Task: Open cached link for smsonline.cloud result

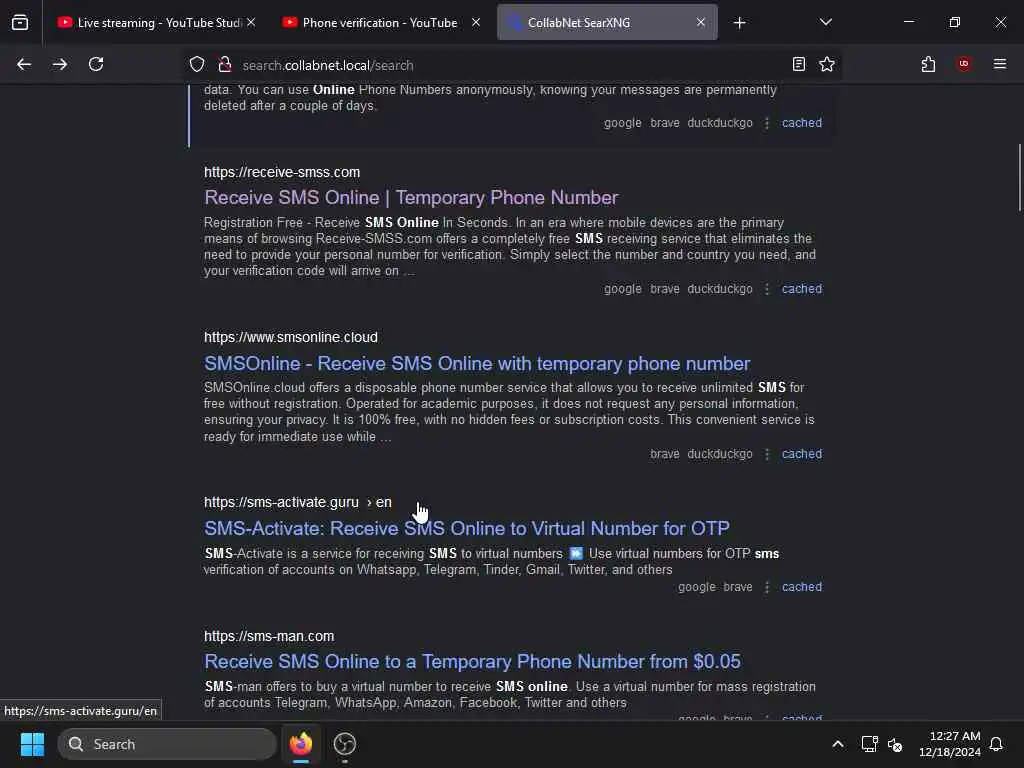Action: [801, 454]
